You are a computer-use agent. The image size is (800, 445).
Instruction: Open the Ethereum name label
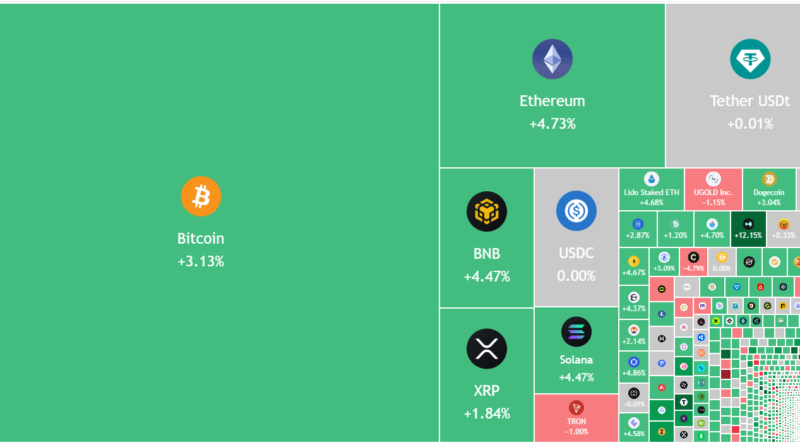(552, 101)
